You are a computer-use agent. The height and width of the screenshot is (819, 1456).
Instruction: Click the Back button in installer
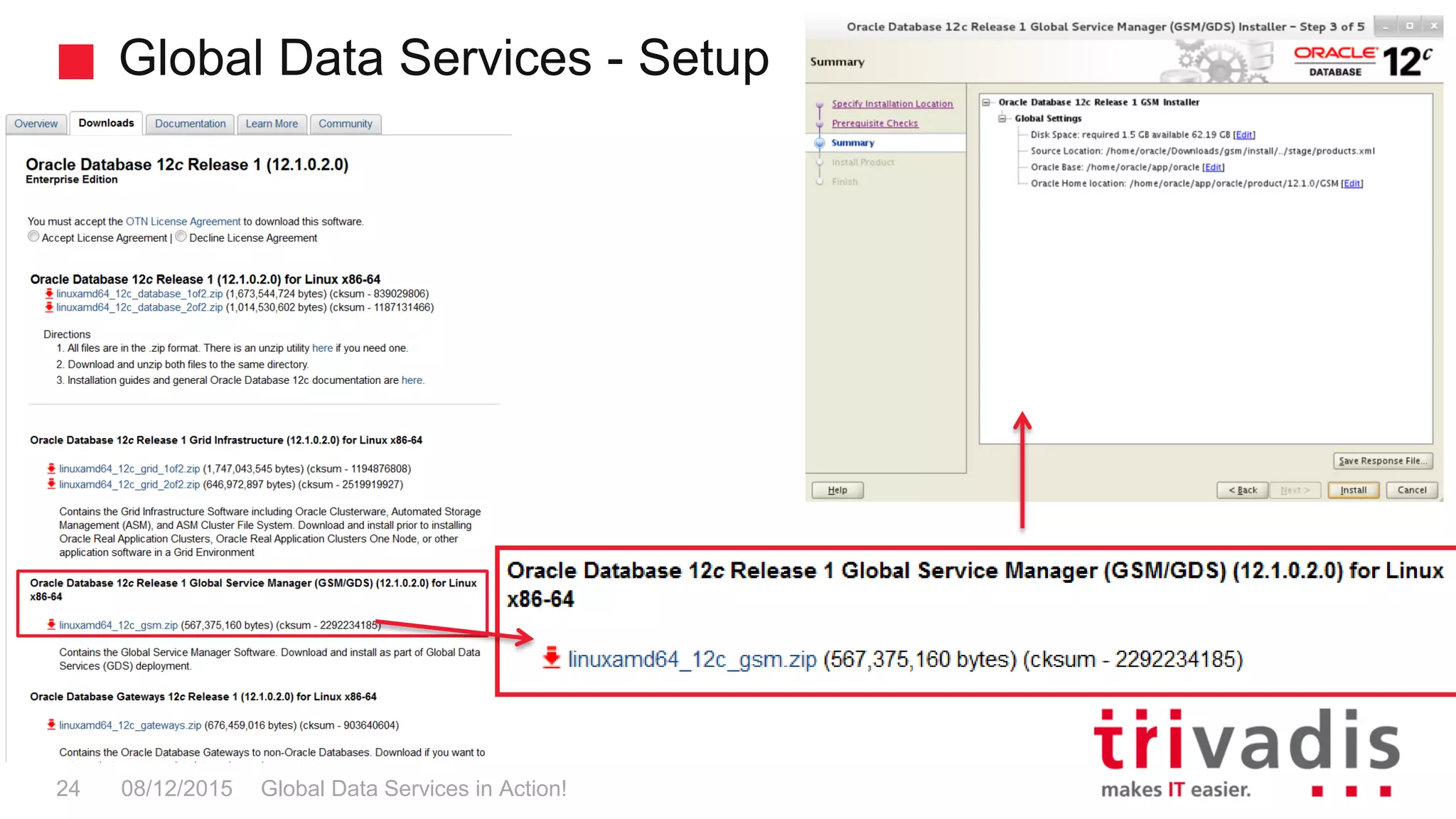(1242, 490)
